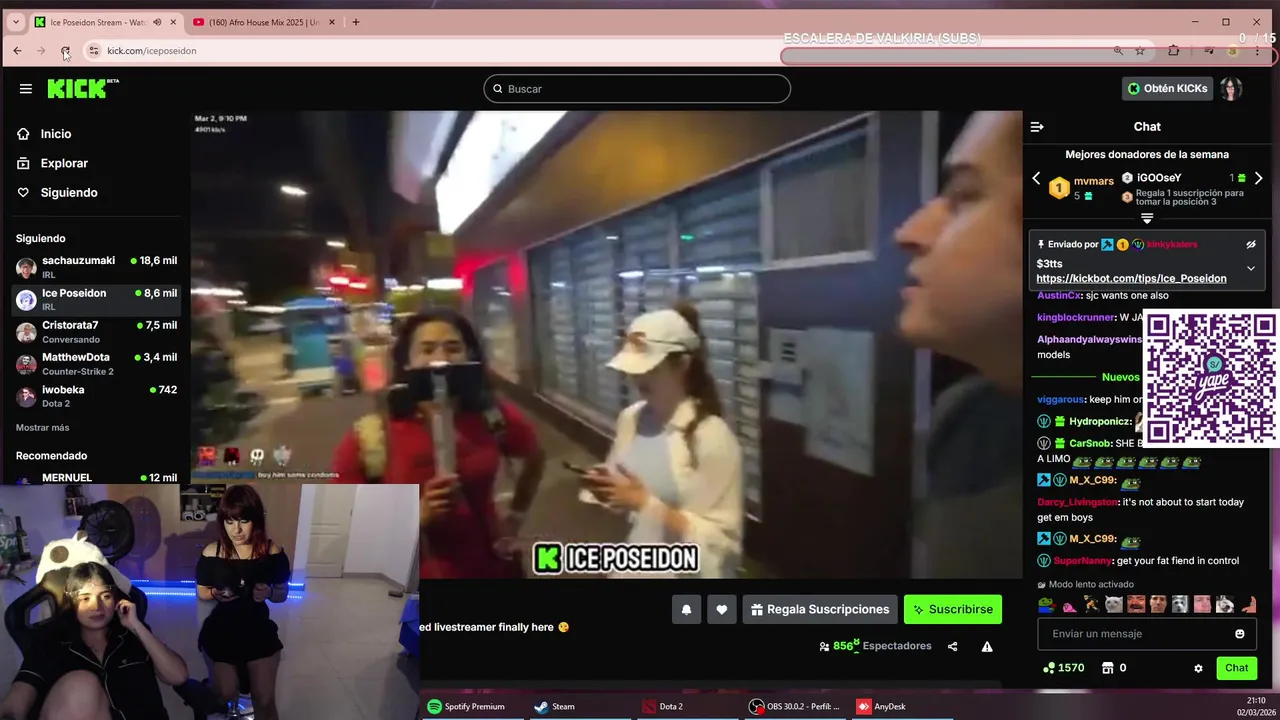Expand the weekly top donors leaderboard
The height and width of the screenshot is (720, 1280).
pos(1147,218)
